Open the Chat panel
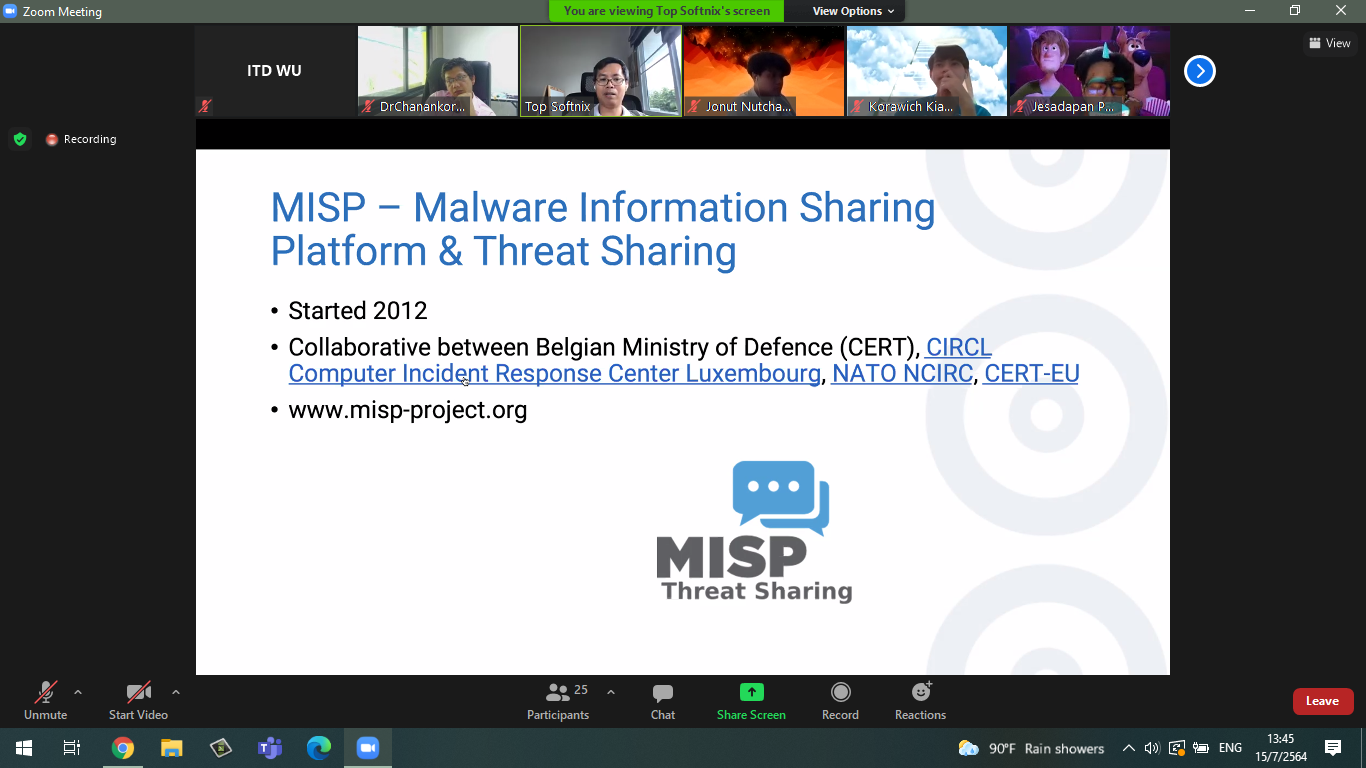Image resolution: width=1366 pixels, height=768 pixels. 663,701
